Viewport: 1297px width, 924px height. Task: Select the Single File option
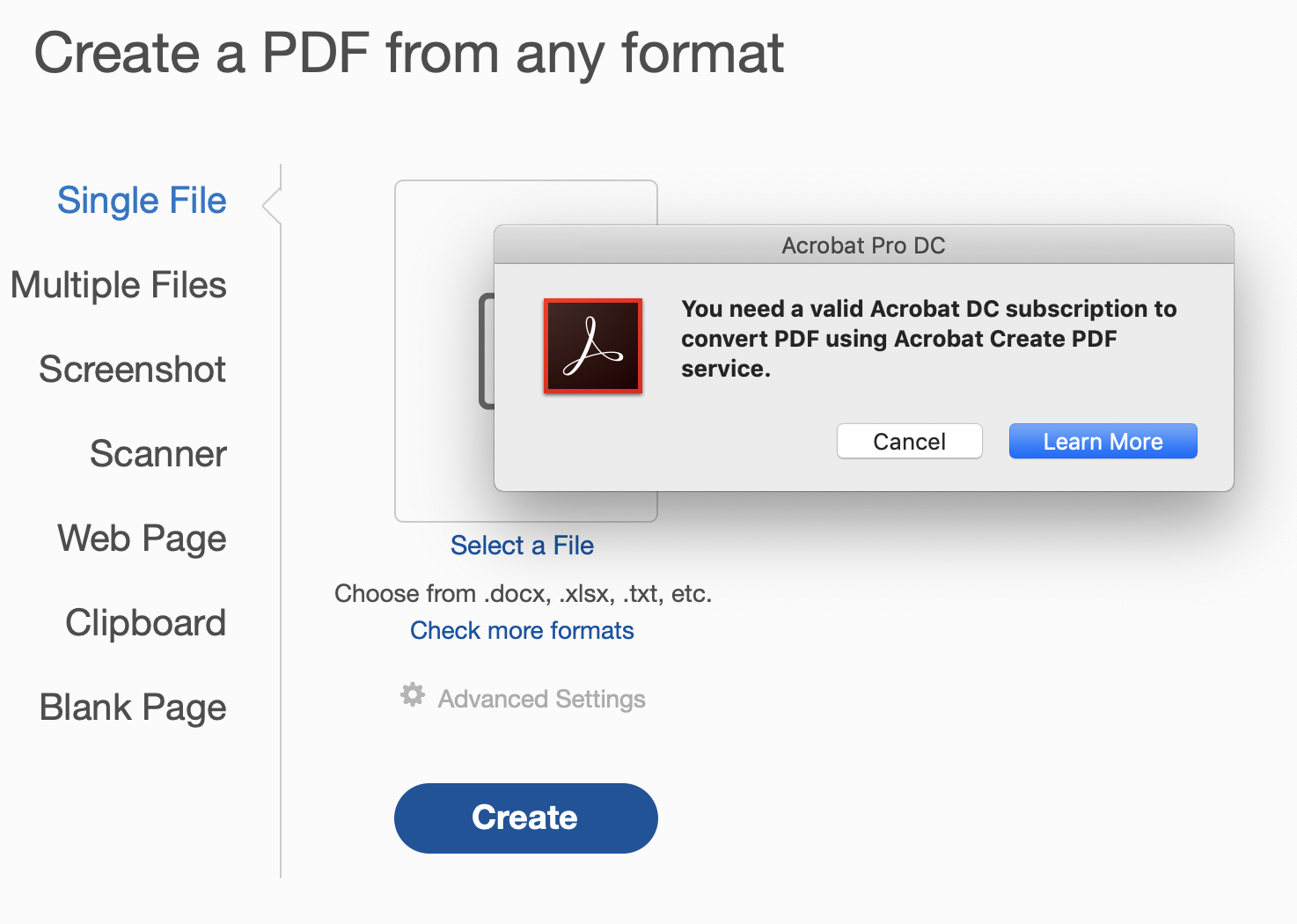(141, 200)
